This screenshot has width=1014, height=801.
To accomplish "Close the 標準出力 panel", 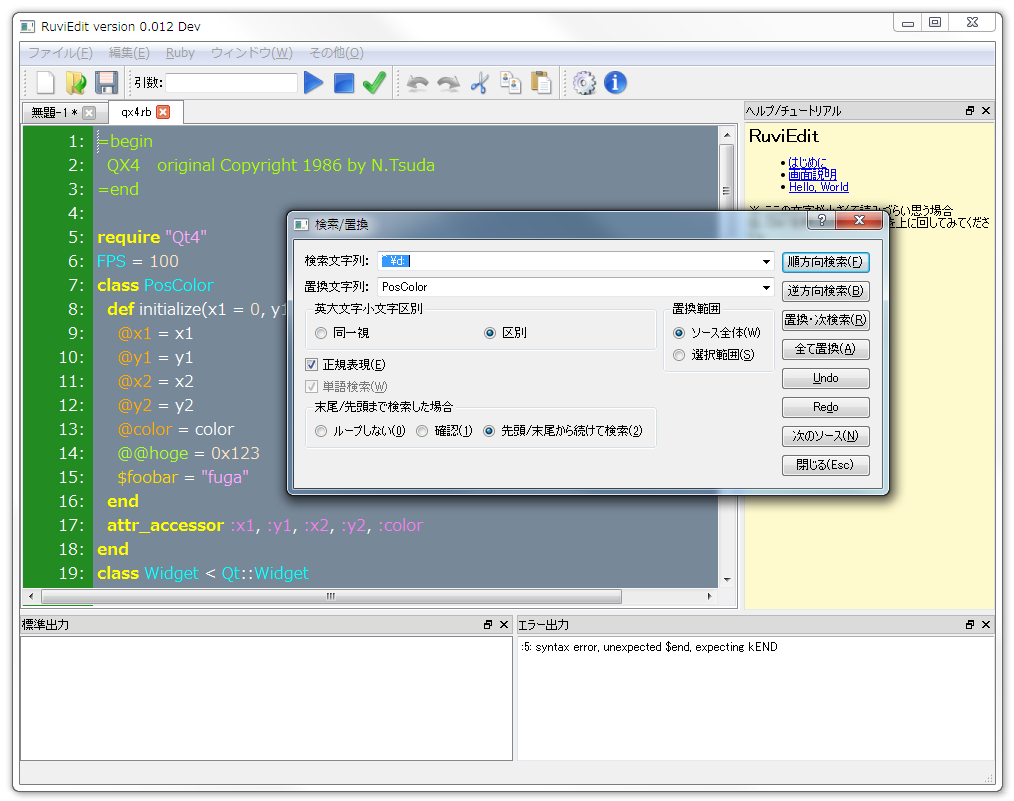I will coord(504,625).
